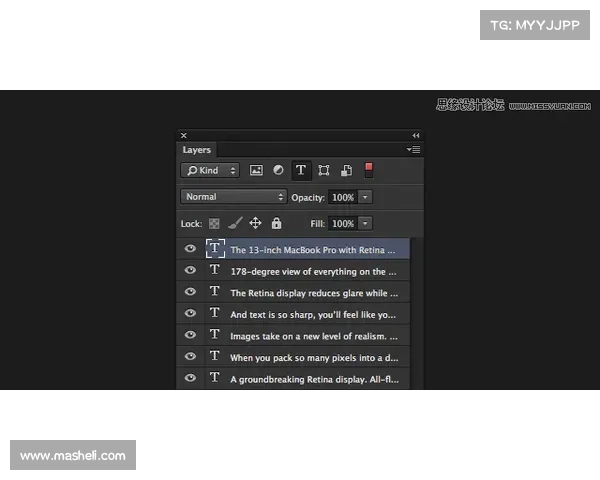Select the '178-degree view of everything' layer name

pyautogui.click(x=313, y=272)
